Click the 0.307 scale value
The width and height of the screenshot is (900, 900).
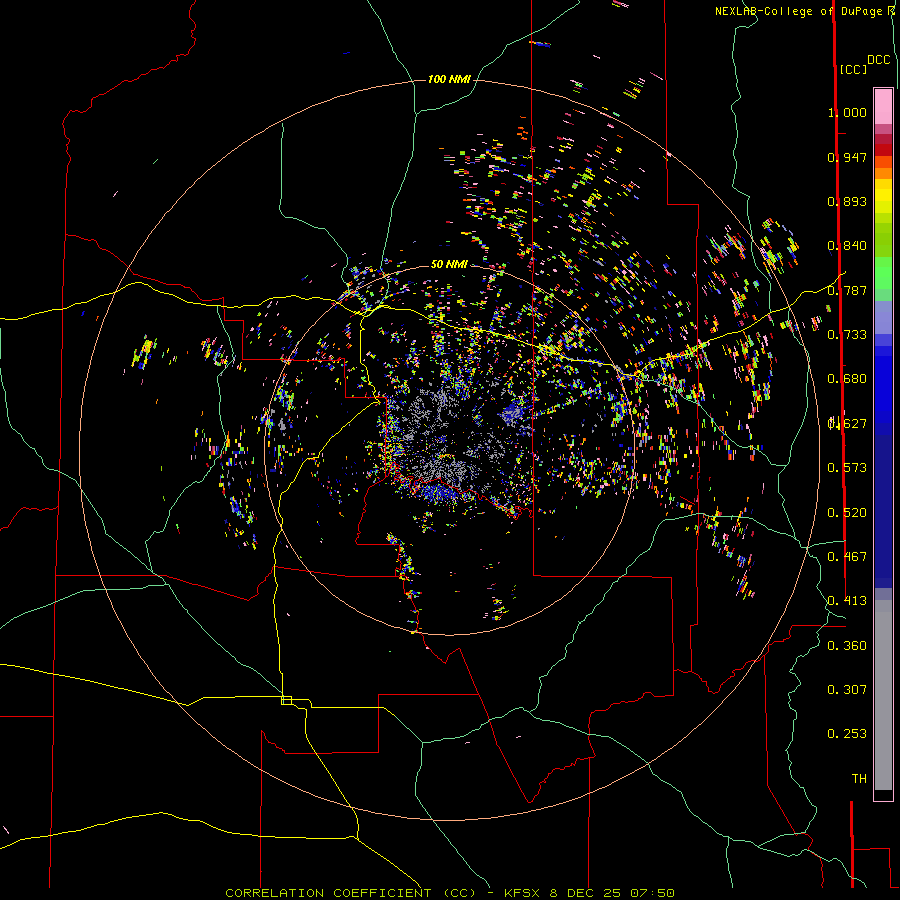(847, 690)
